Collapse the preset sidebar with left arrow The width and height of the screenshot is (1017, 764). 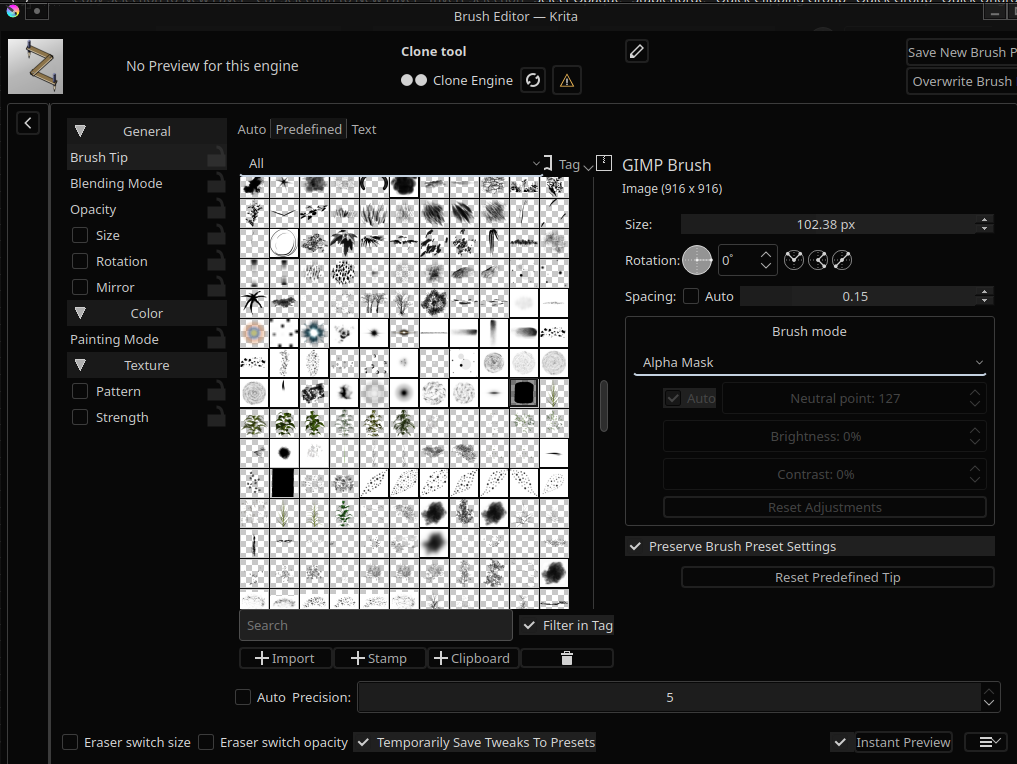tap(28, 123)
